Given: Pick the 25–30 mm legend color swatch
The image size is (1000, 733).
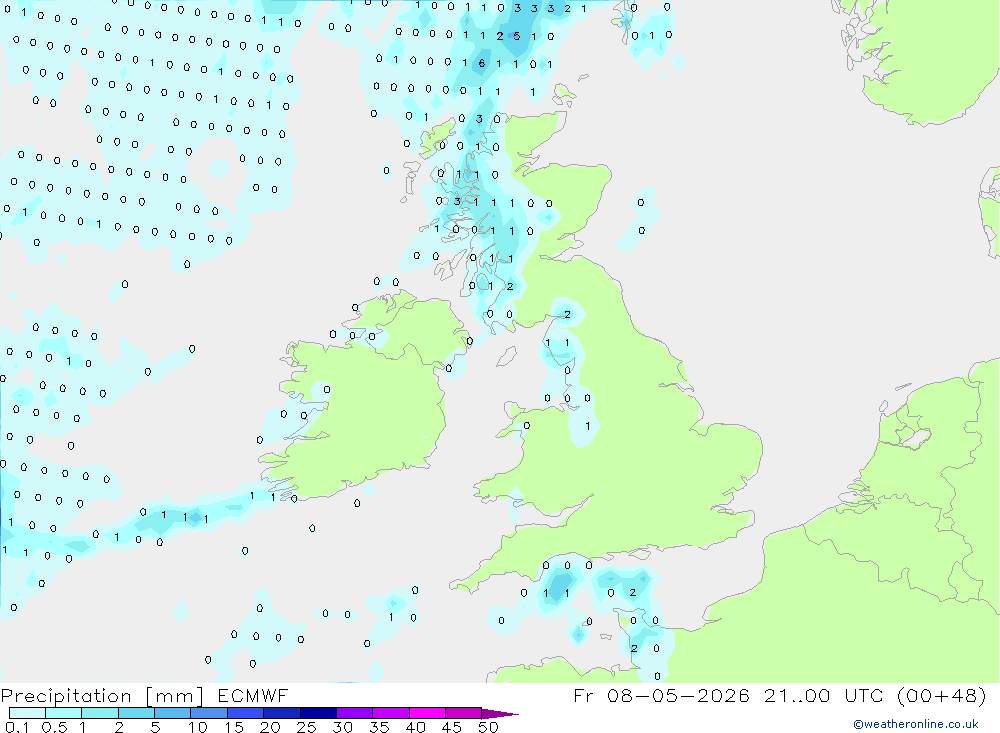Looking at the screenshot, I should pyautogui.click(x=318, y=713).
